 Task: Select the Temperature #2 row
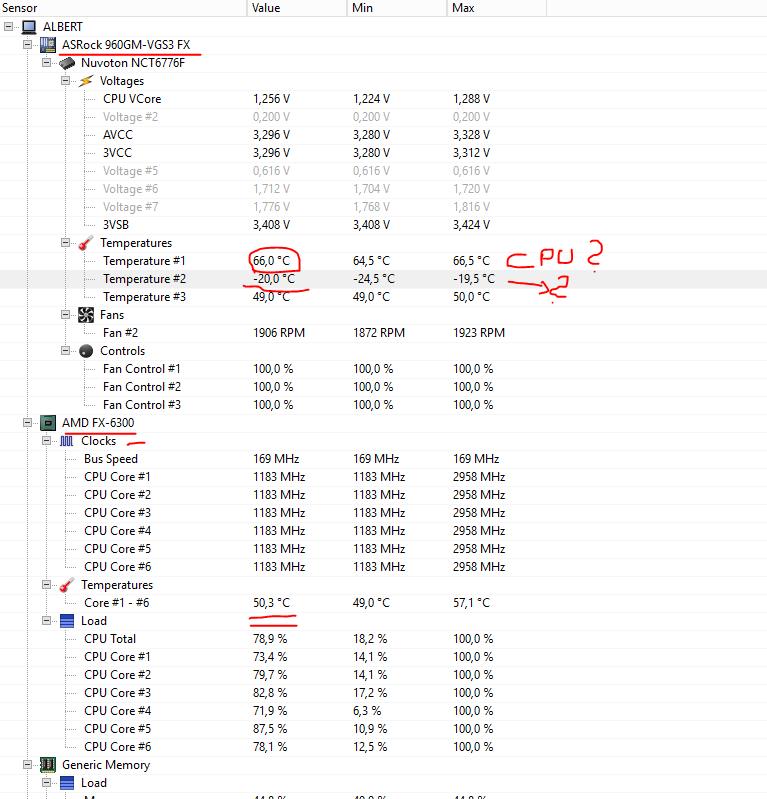[383, 279]
